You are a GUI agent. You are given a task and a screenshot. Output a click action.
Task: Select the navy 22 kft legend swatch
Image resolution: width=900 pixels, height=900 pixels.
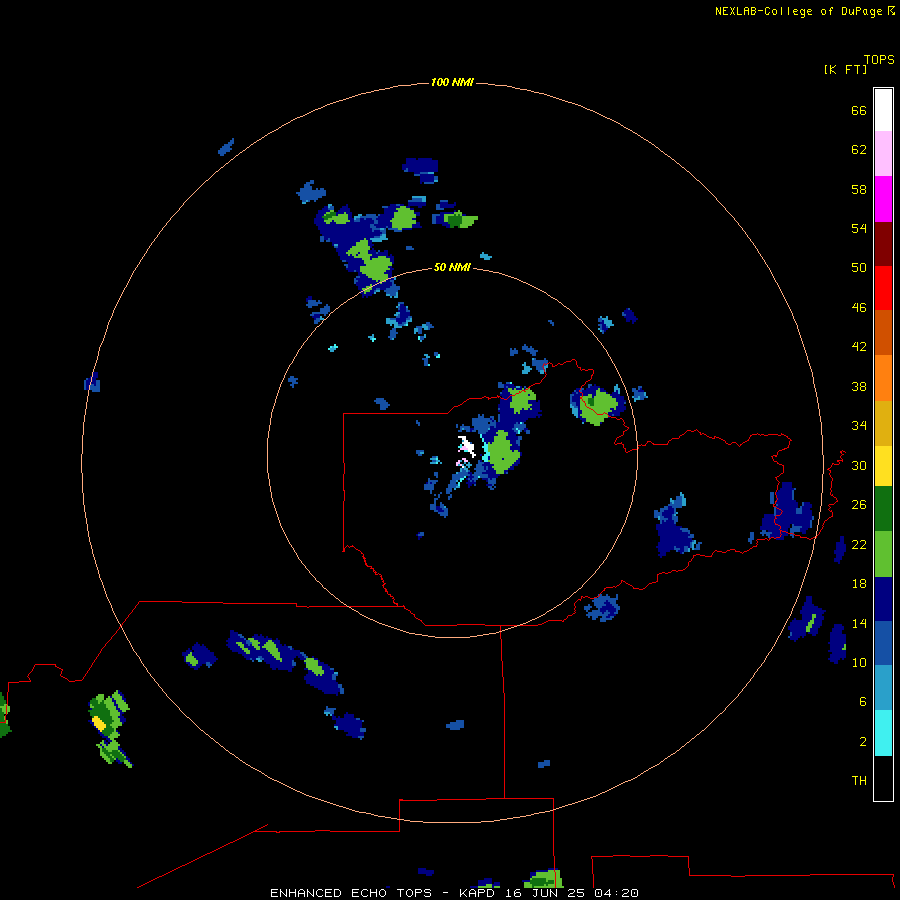(x=883, y=599)
